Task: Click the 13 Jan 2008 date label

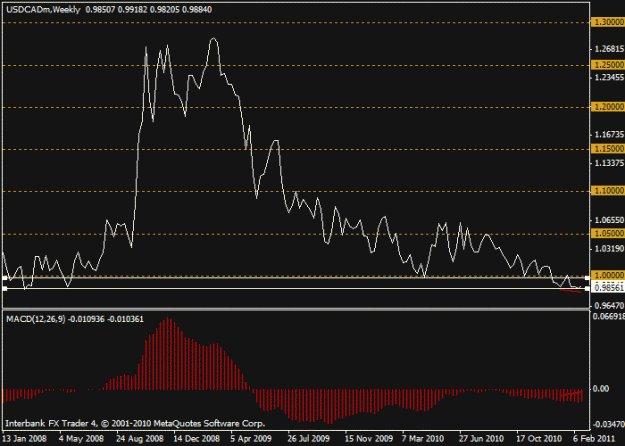Action: pyautogui.click(x=25, y=439)
